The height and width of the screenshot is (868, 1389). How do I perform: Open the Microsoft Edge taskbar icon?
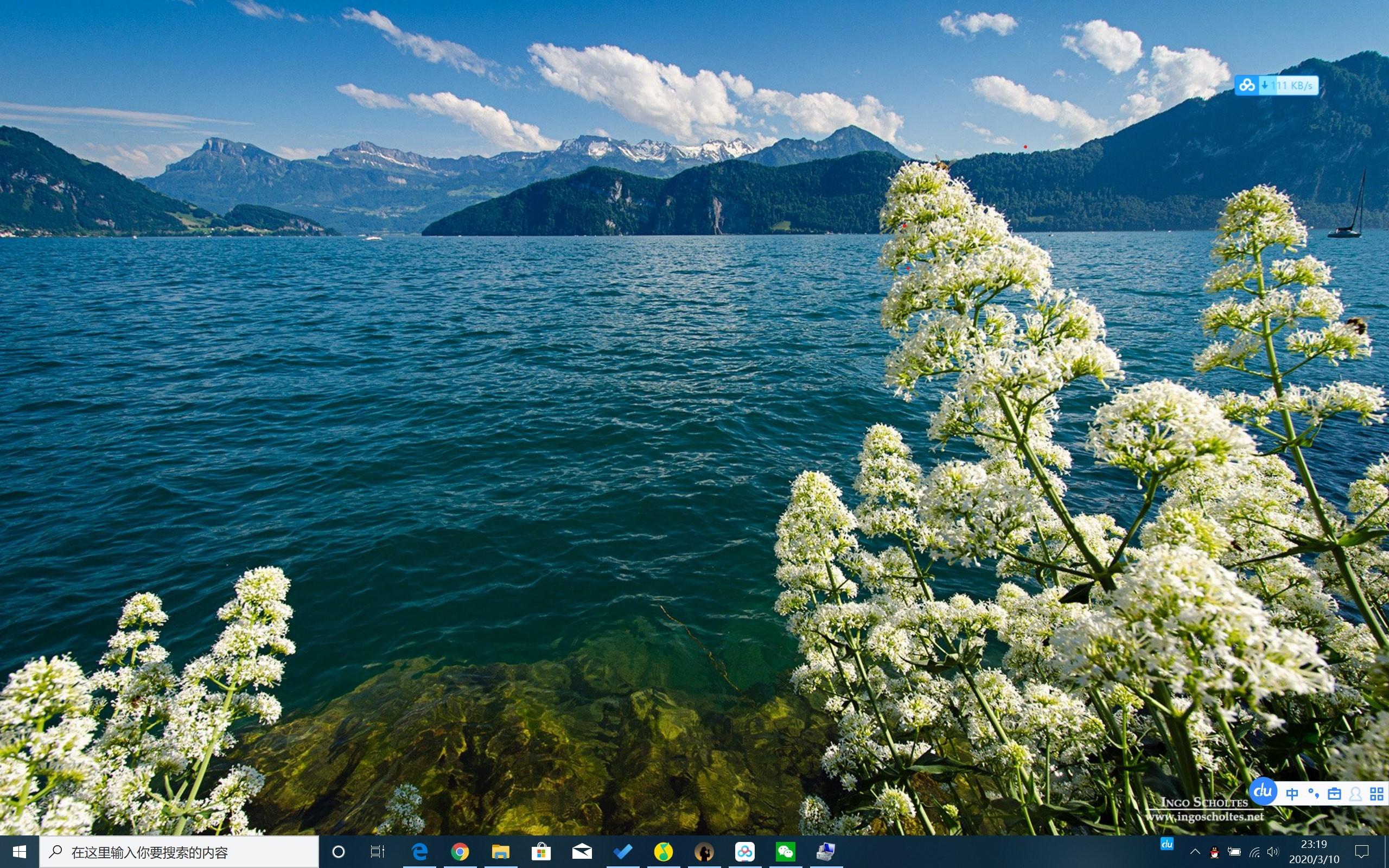point(419,852)
